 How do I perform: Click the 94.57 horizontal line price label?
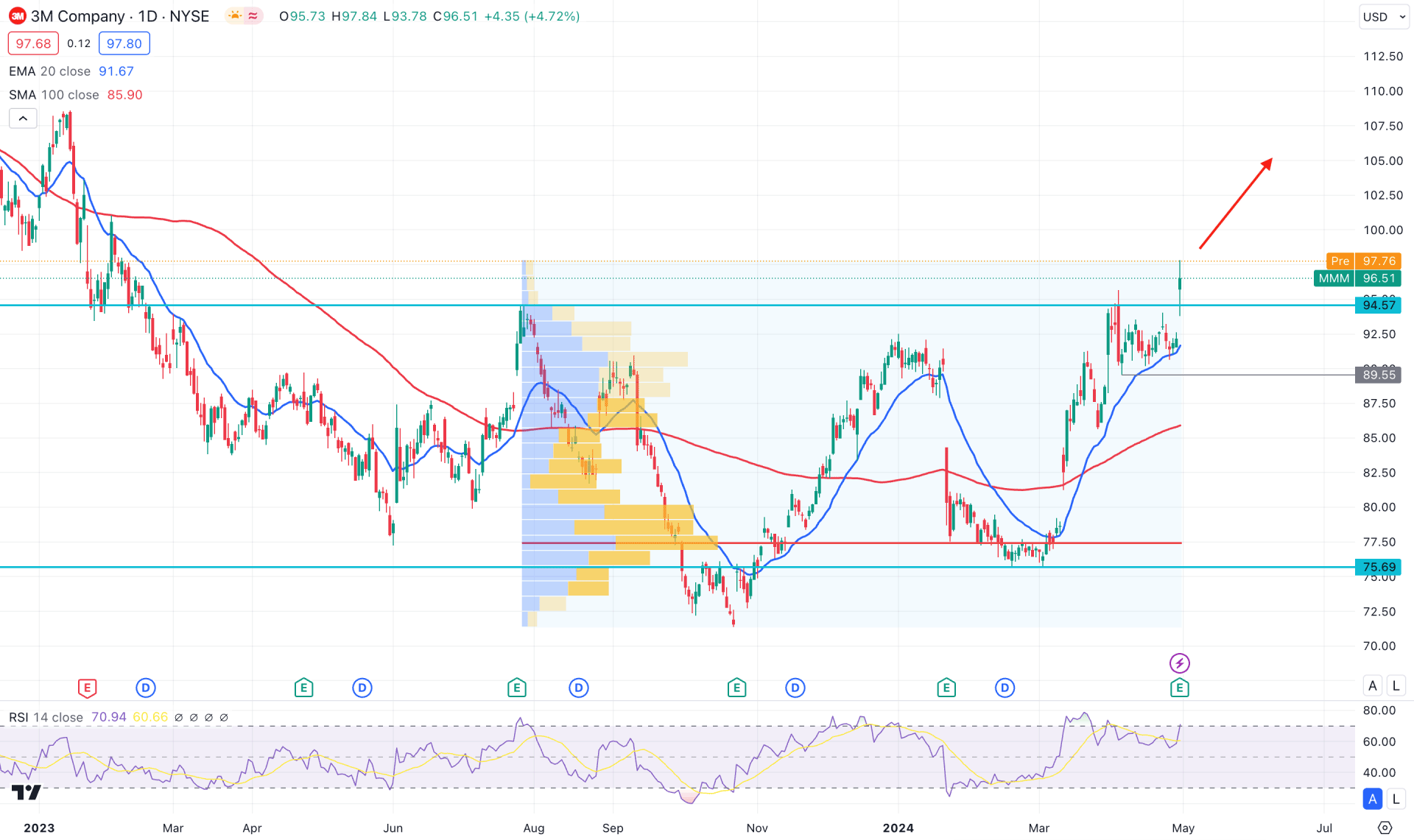point(1379,305)
